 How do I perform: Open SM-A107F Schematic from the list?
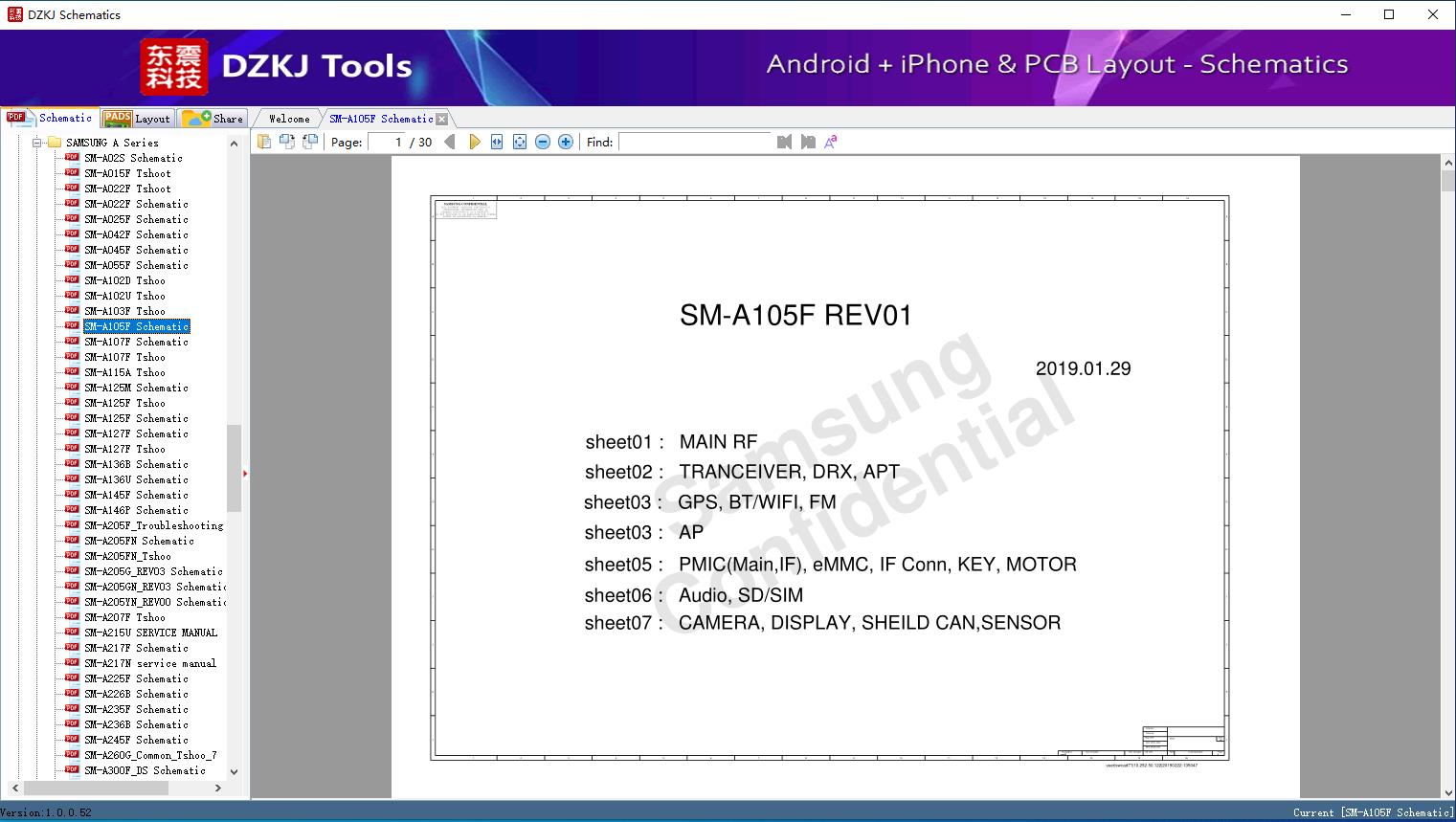pos(136,342)
